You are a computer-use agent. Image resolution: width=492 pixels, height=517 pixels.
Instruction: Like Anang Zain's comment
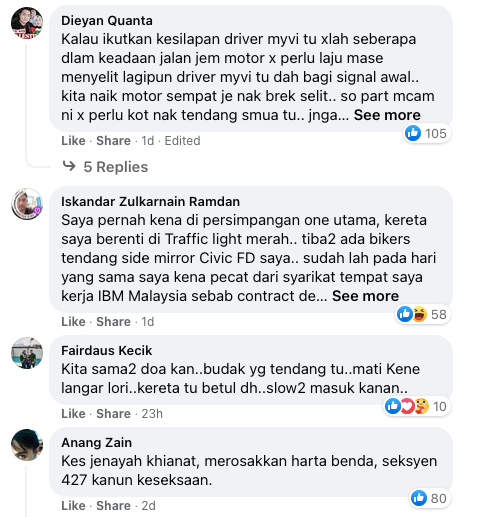pos(73,506)
